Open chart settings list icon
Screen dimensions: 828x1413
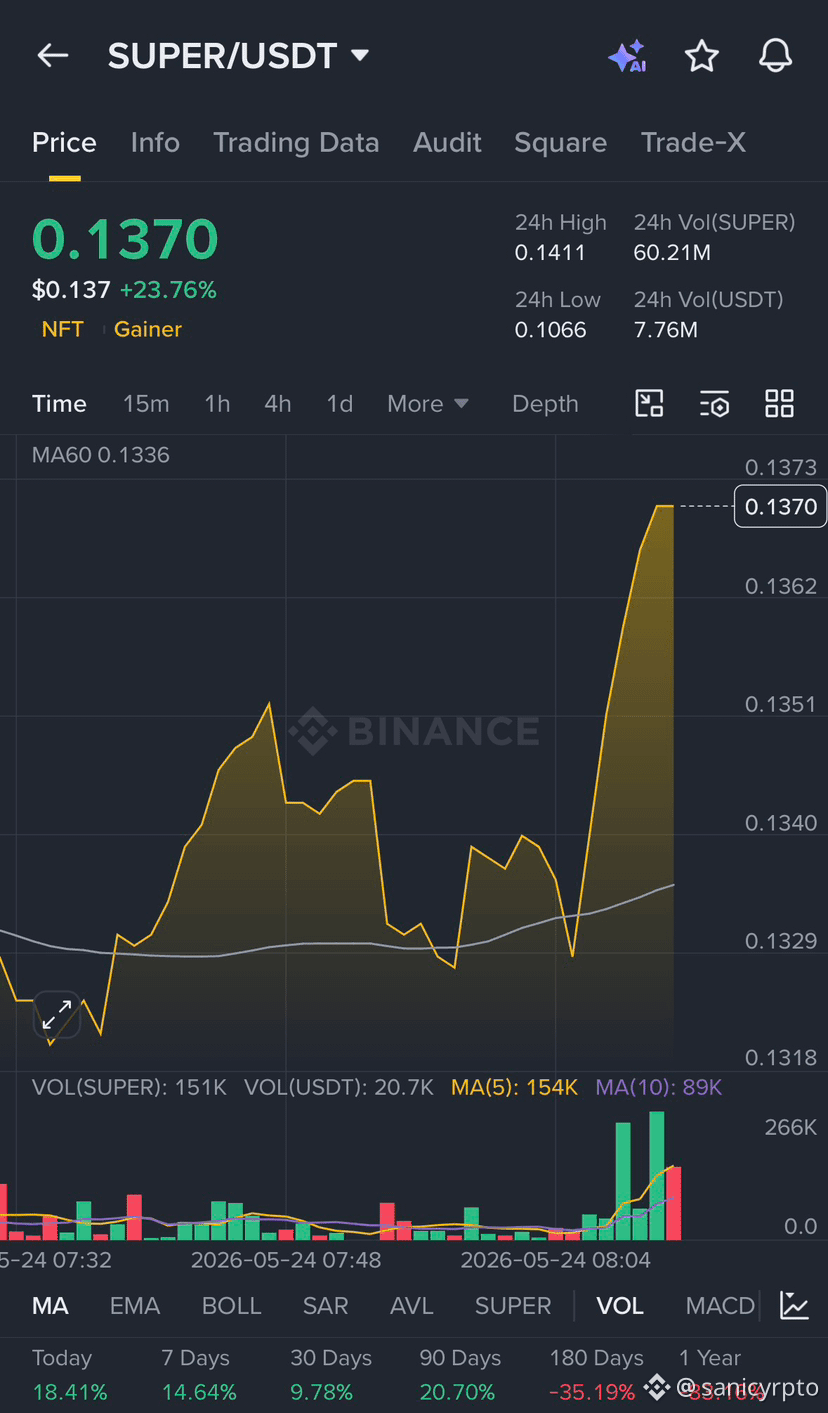(x=714, y=404)
